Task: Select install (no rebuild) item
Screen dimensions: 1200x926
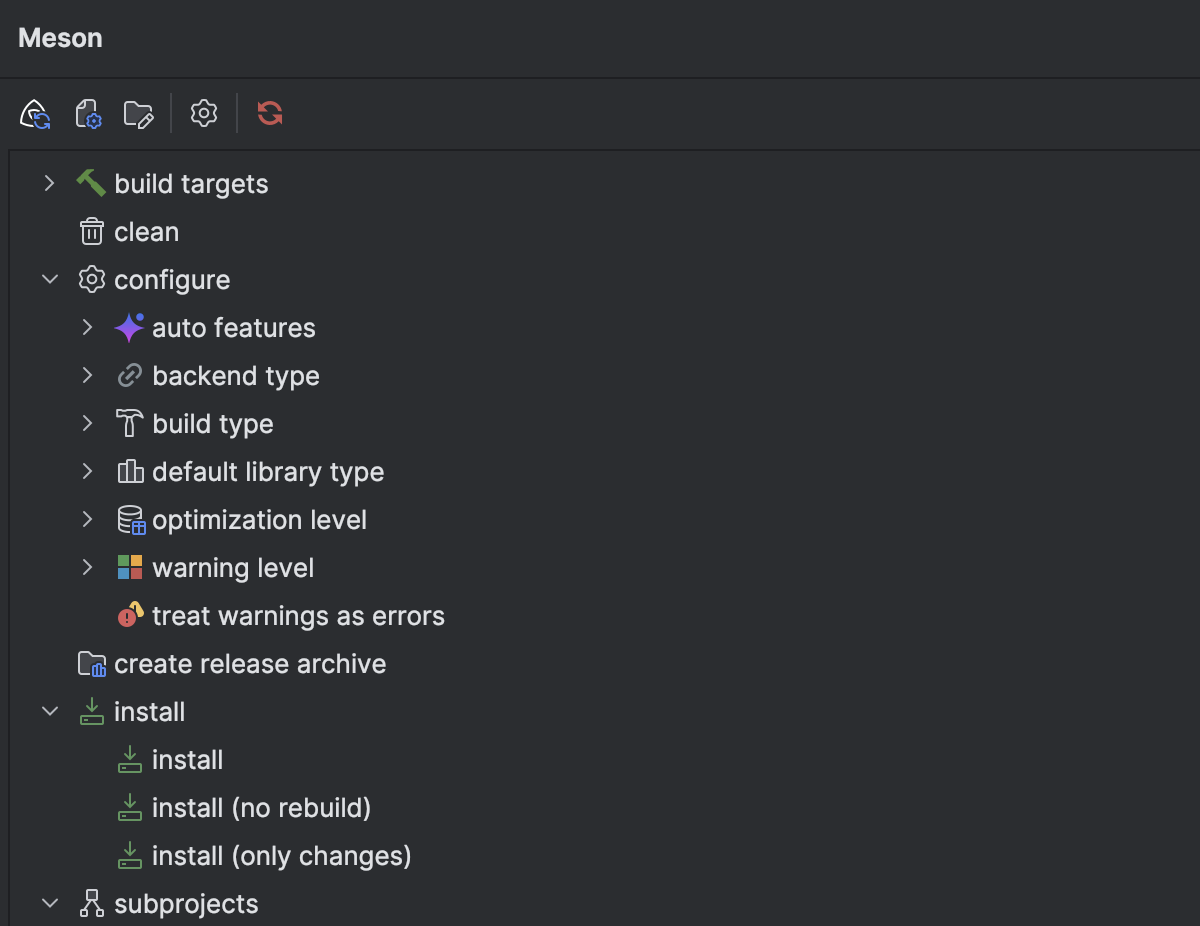Action: [x=261, y=808]
